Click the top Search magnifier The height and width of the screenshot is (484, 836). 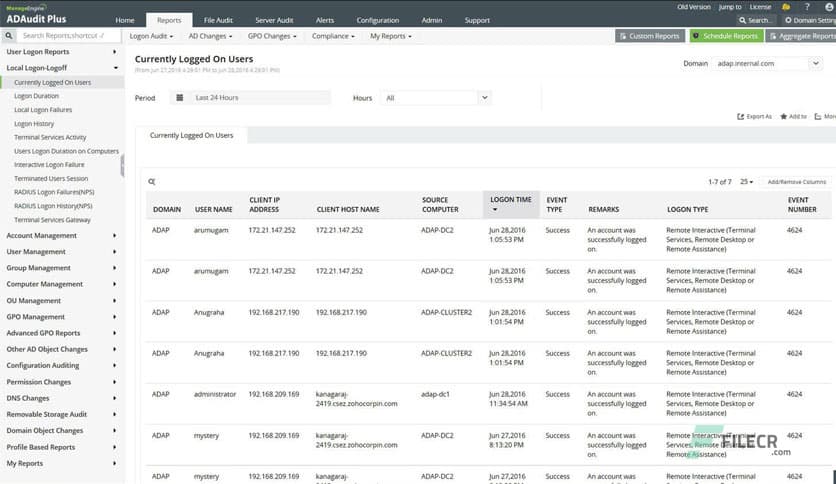(x=742, y=20)
